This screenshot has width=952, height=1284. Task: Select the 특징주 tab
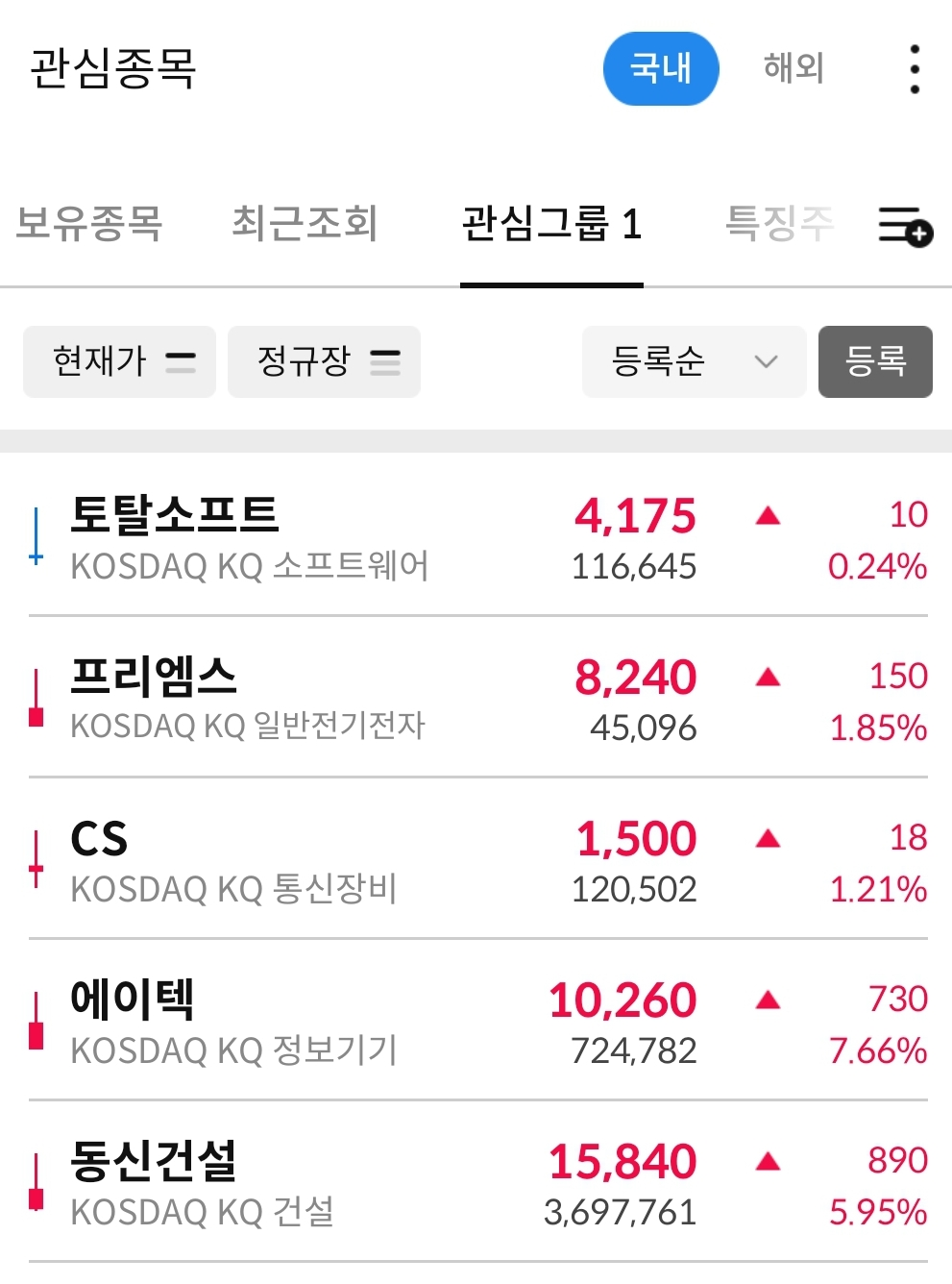coord(779,223)
